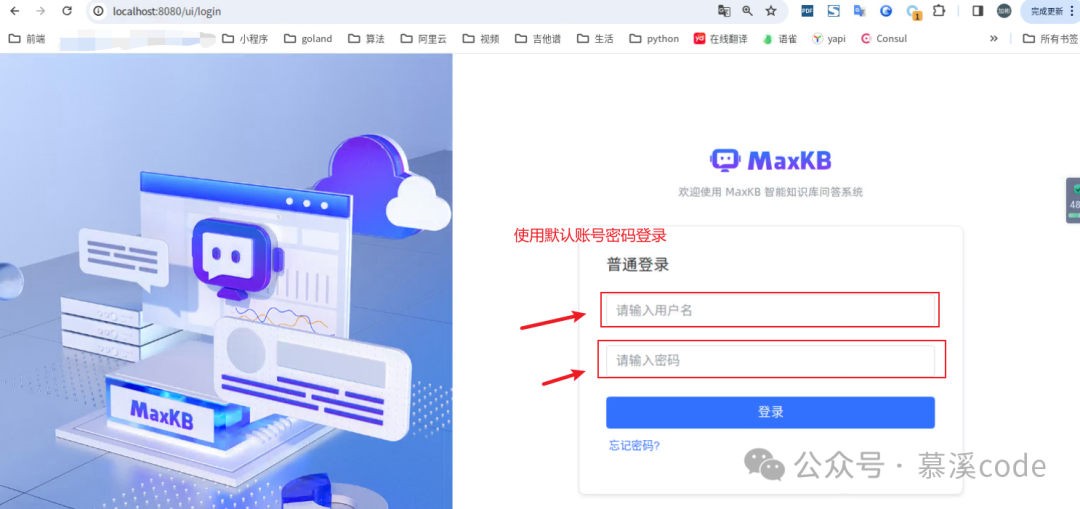Open the user profile avatar

[x=1004, y=11]
